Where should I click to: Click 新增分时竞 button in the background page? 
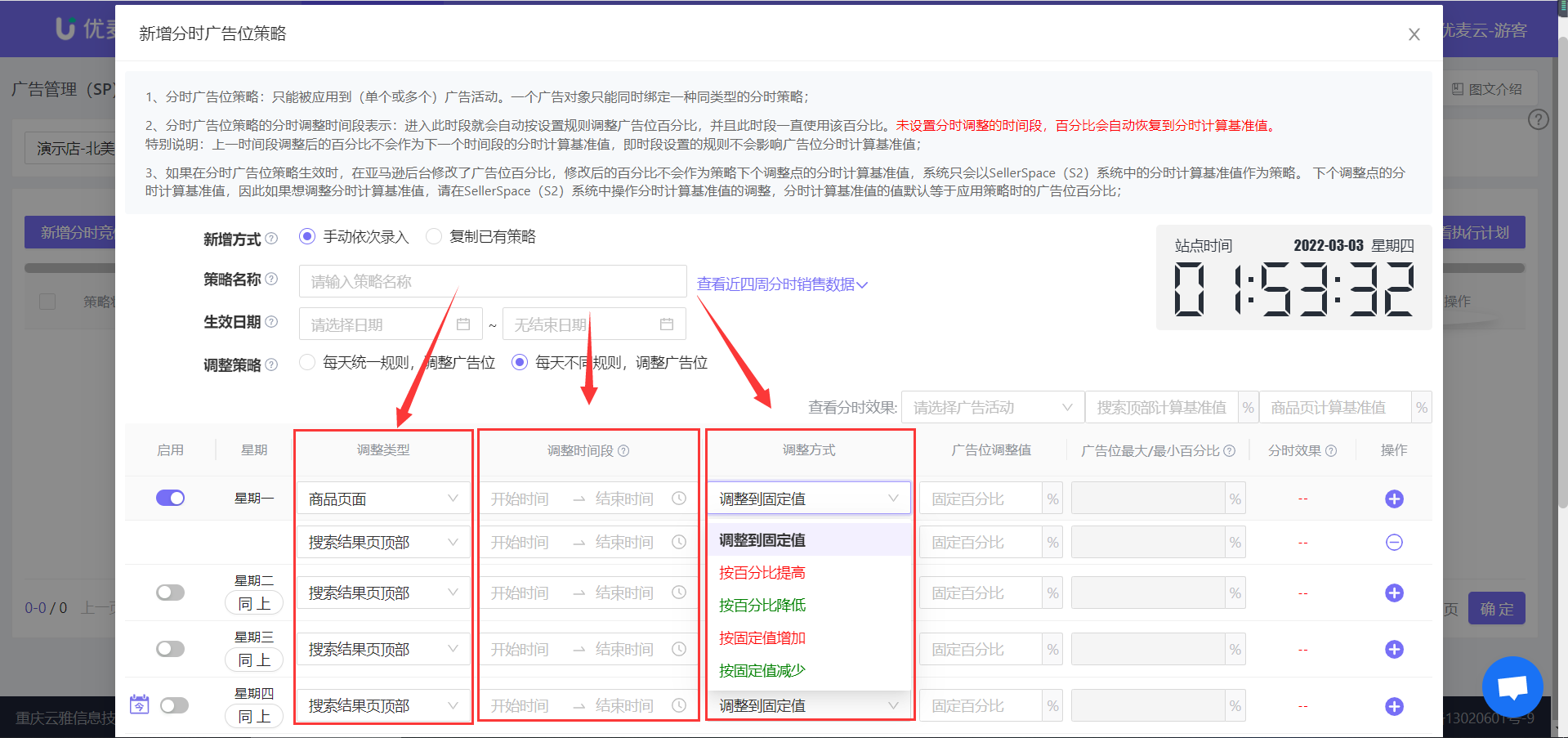[x=70, y=232]
